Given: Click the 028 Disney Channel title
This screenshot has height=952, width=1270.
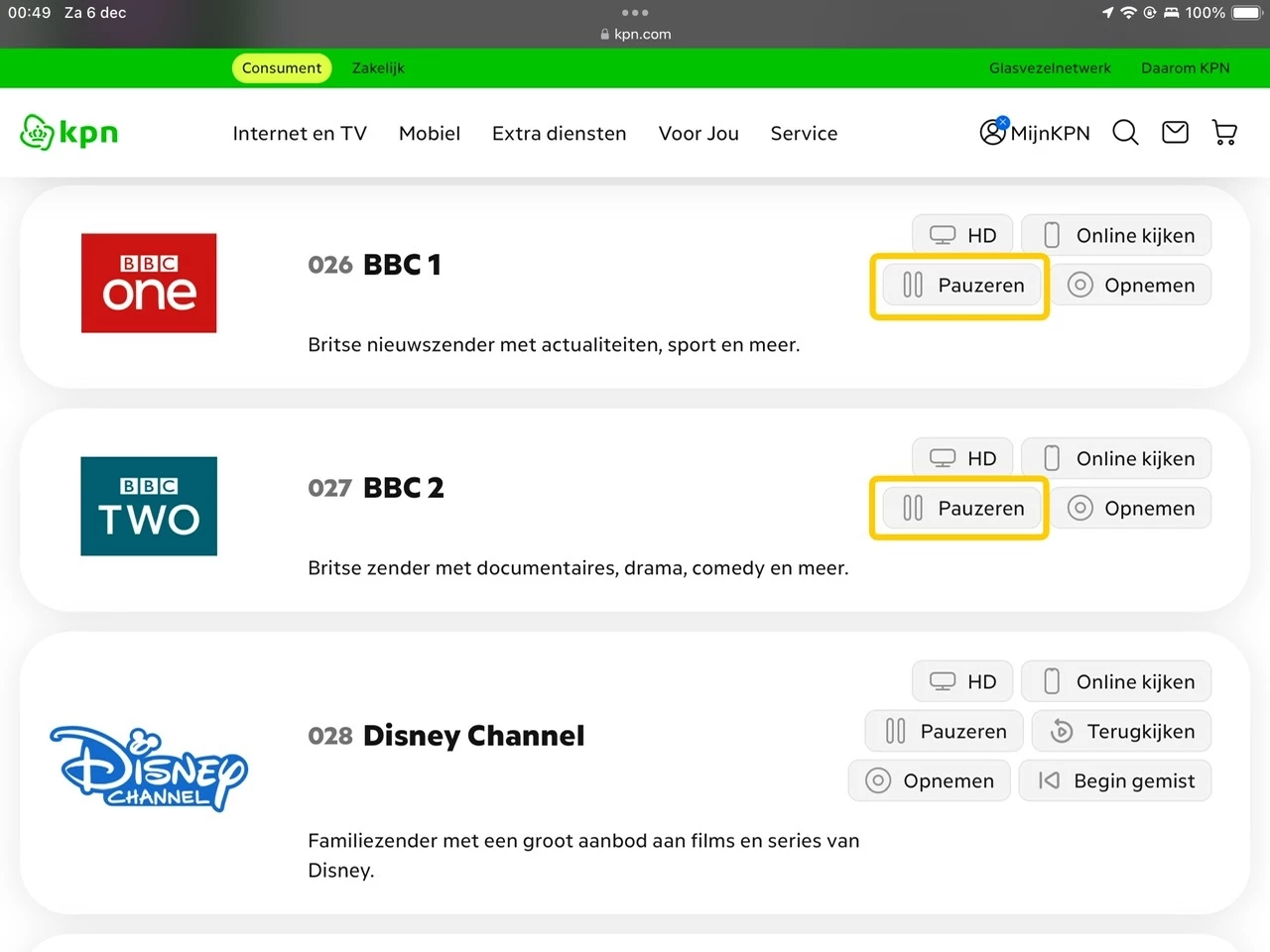Looking at the screenshot, I should pos(445,736).
